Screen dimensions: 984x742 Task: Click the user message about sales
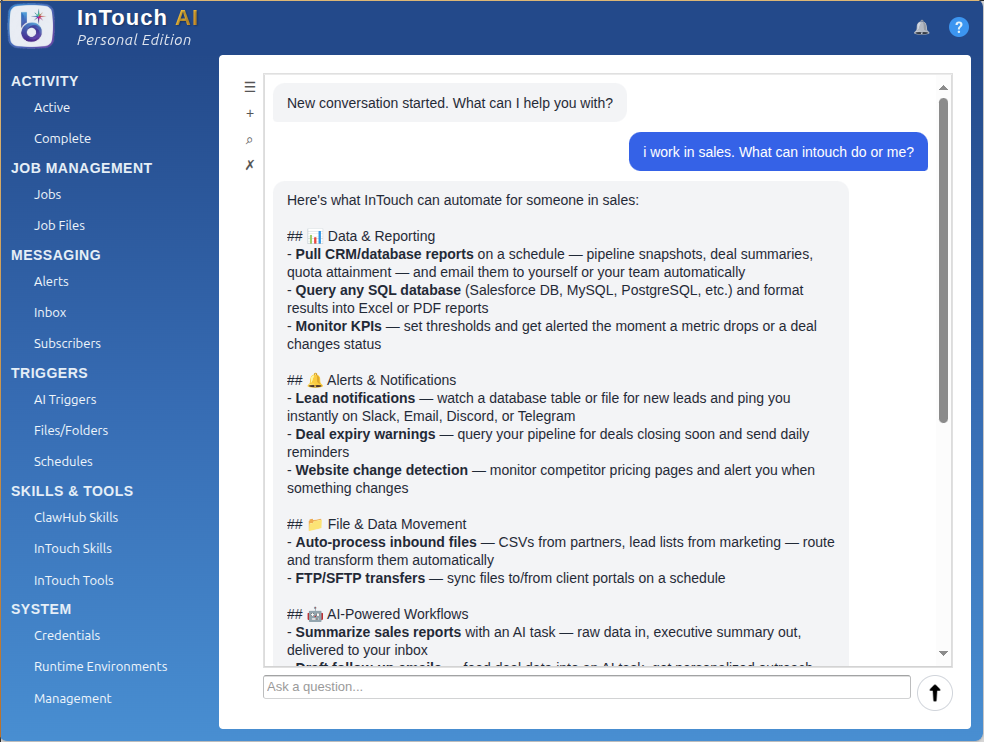[778, 151]
